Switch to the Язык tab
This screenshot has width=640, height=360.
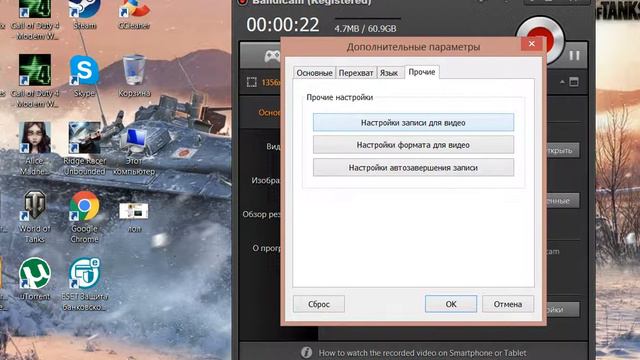[x=389, y=73]
